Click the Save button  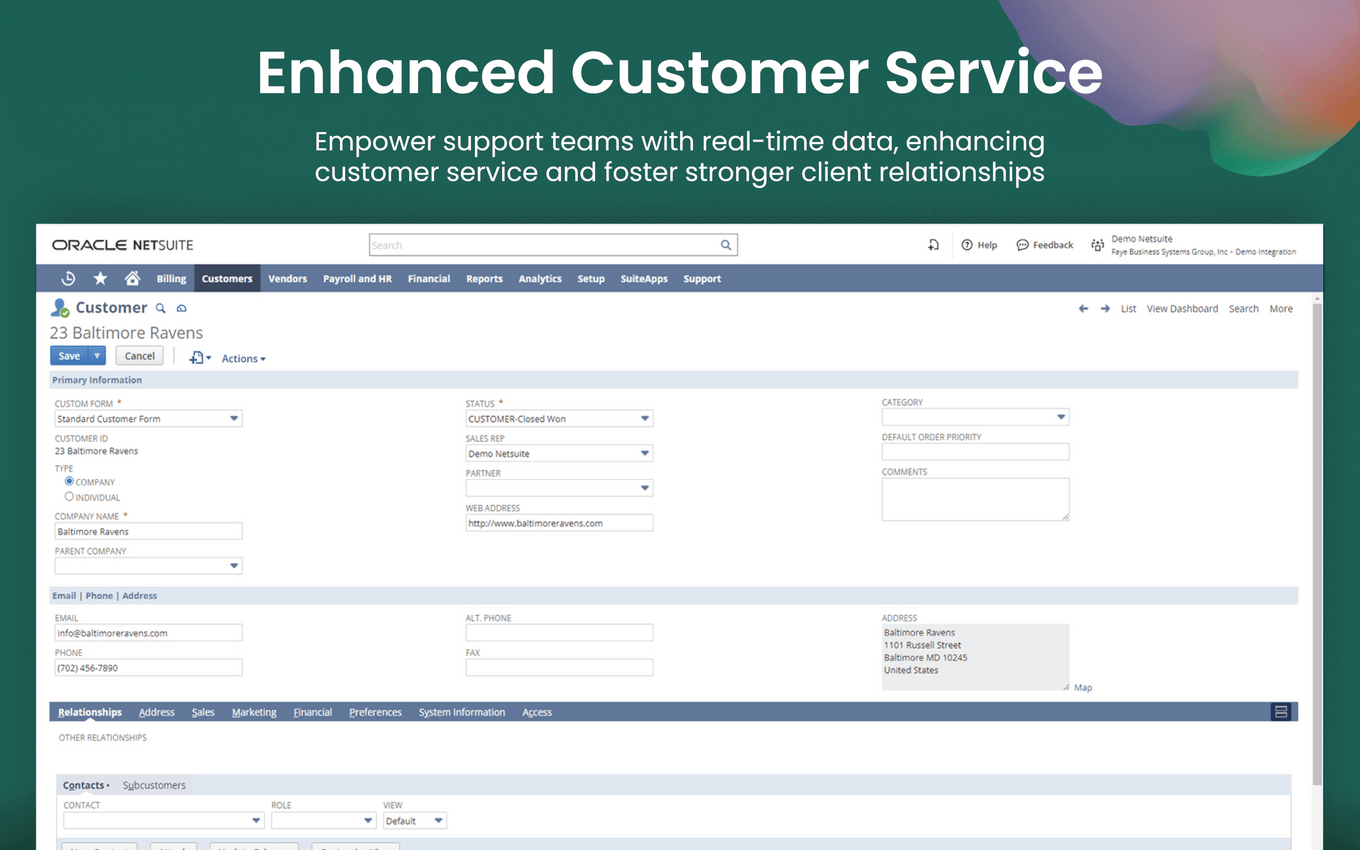[69, 356]
